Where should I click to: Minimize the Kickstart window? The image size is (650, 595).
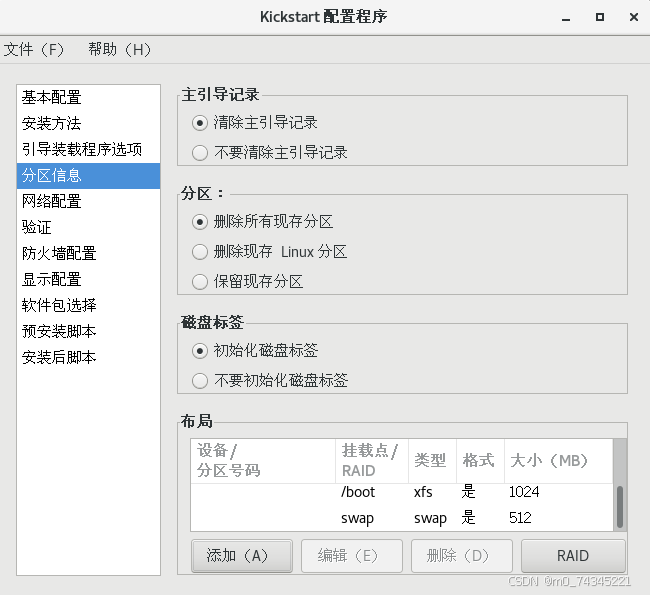click(x=566, y=17)
